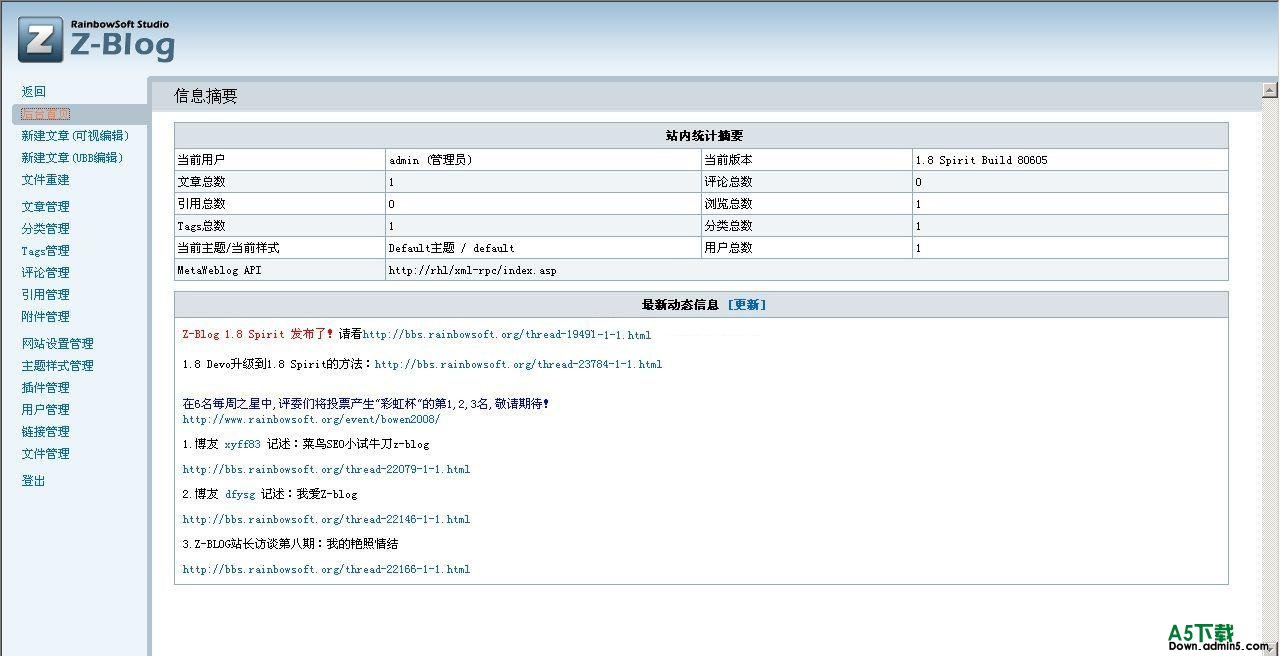1280x656 pixels.
Task: Open the thread-22146-1-1.html link
Action: (x=326, y=519)
